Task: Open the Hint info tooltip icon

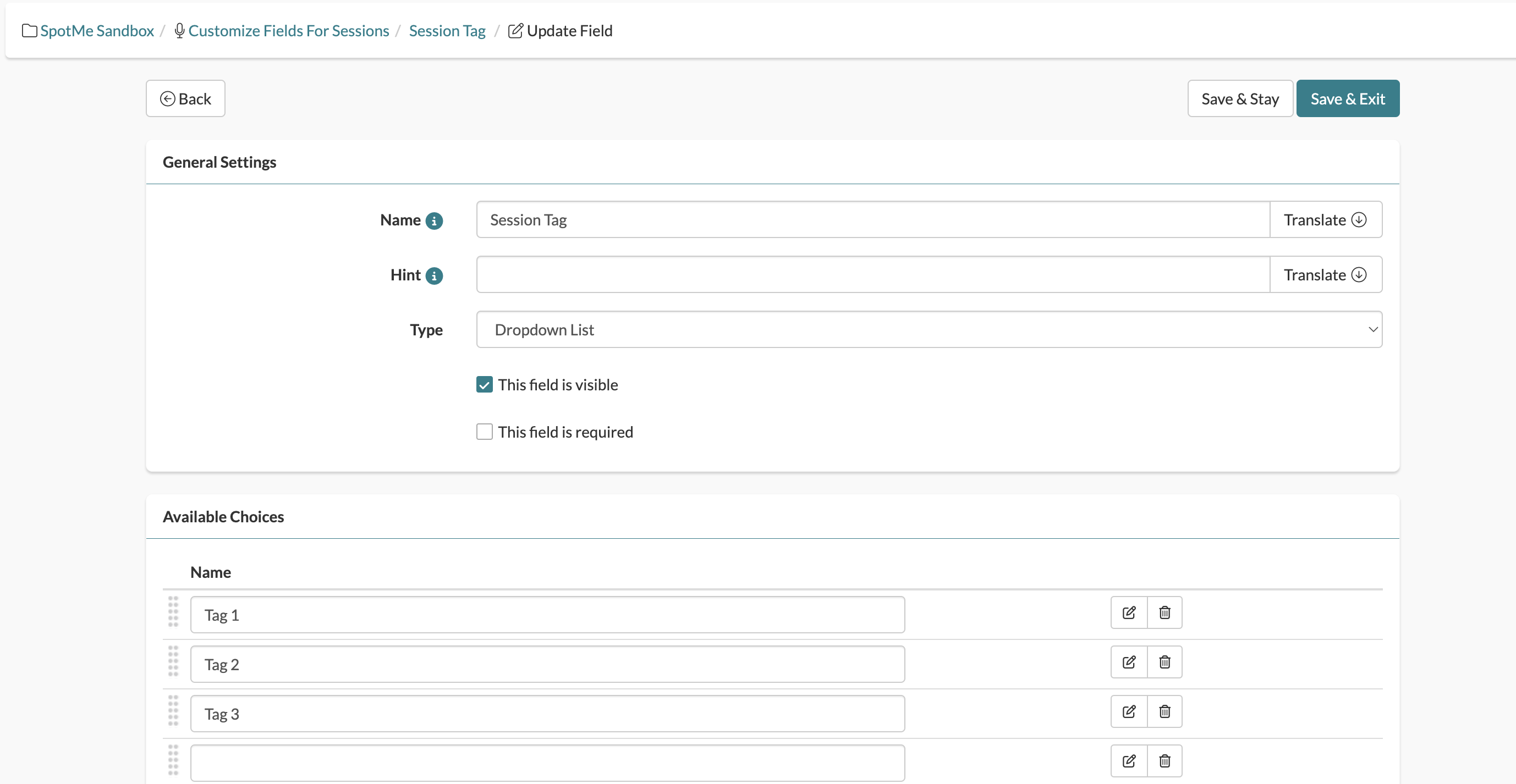Action: click(x=435, y=275)
